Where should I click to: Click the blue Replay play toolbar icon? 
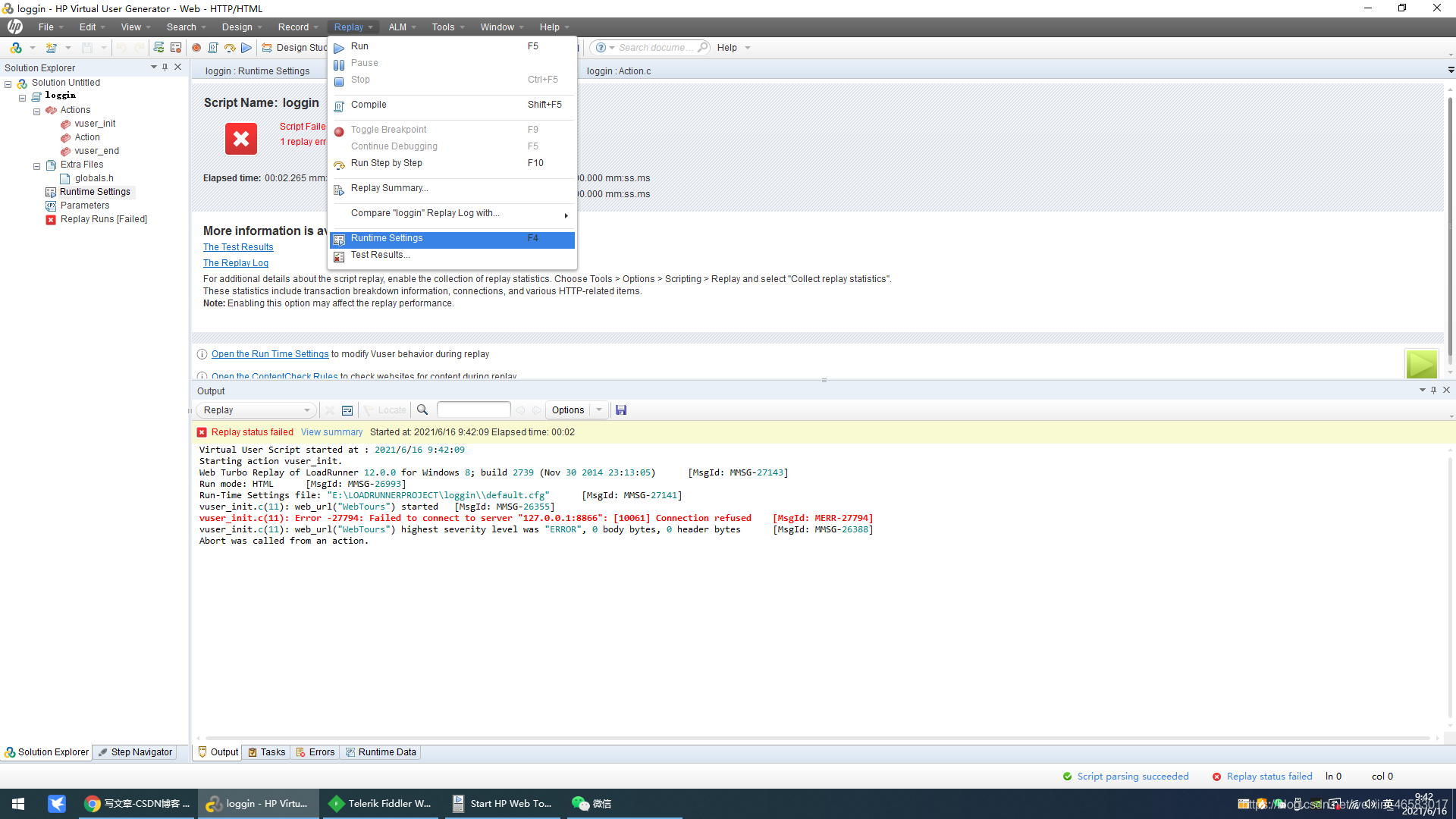246,48
